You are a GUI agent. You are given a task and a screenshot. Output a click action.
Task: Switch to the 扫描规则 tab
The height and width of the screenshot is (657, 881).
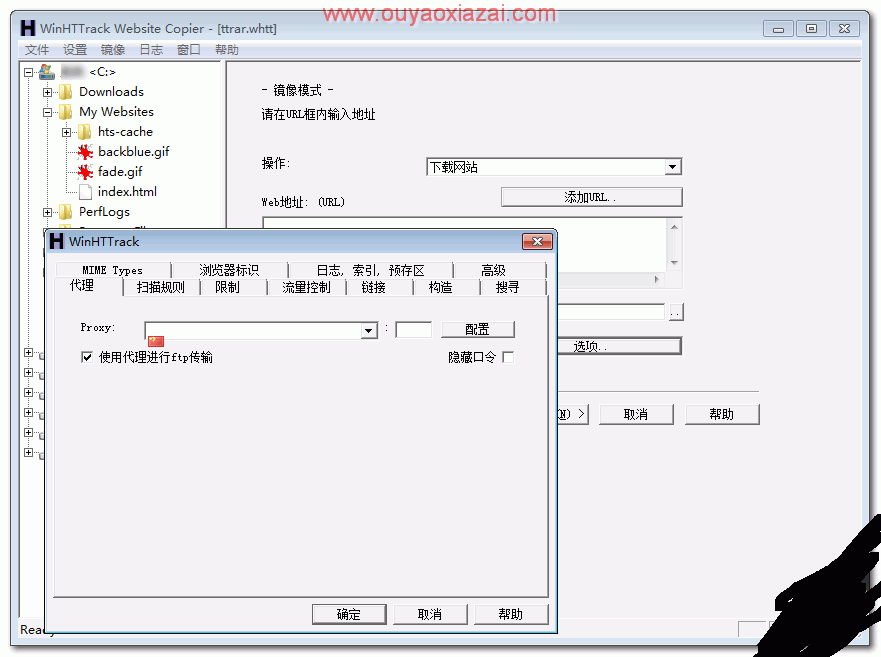(x=161, y=287)
